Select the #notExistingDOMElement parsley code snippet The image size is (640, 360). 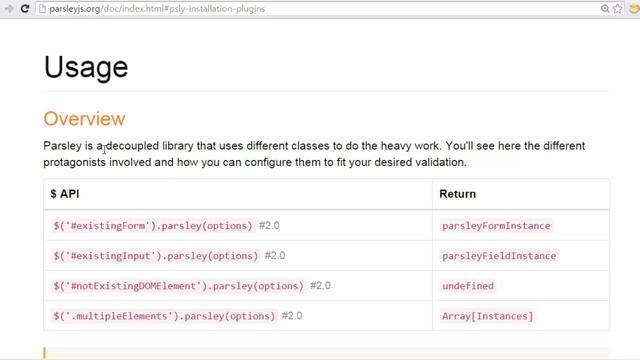click(178, 286)
